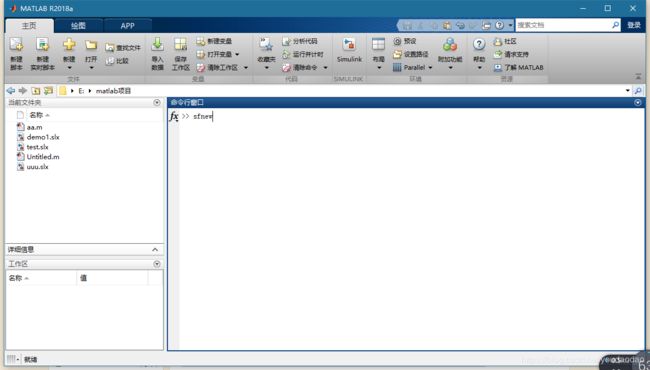
Task: Select demo1.slx in current folder
Action: coord(38,137)
